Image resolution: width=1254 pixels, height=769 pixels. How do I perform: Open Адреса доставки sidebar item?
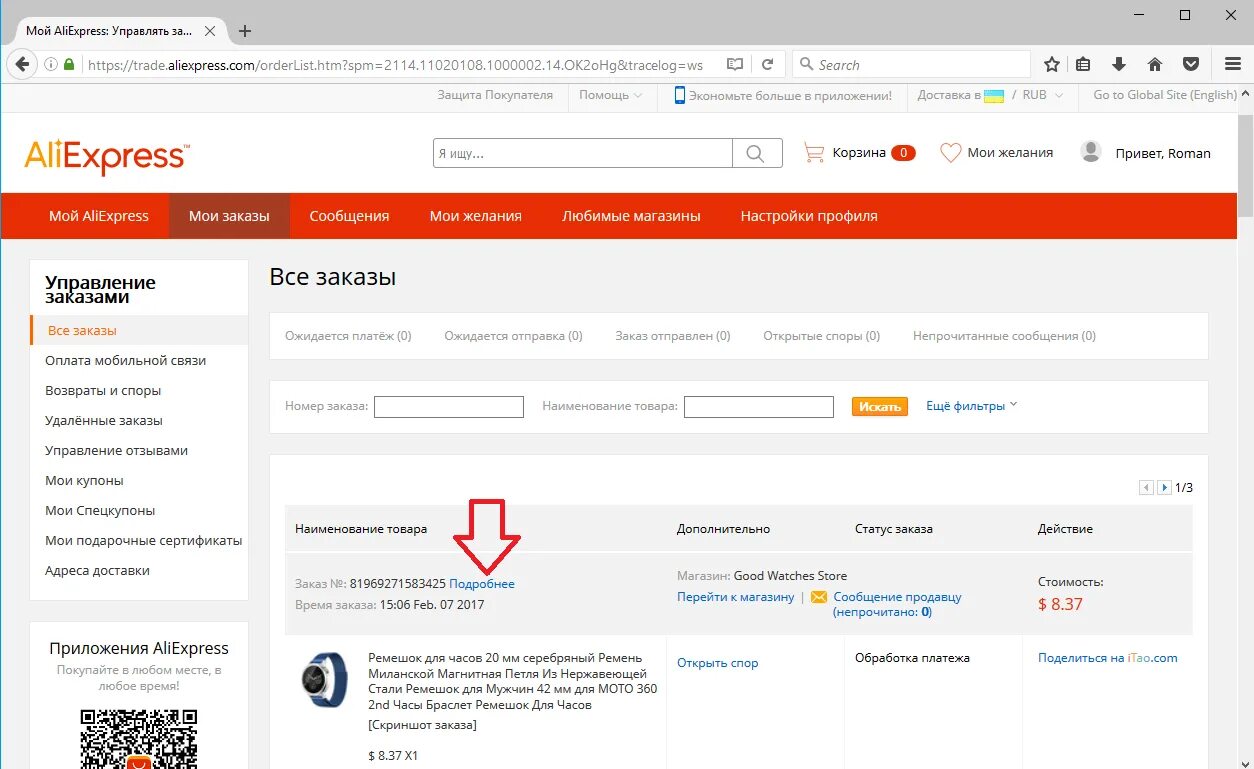pyautogui.click(x=98, y=570)
